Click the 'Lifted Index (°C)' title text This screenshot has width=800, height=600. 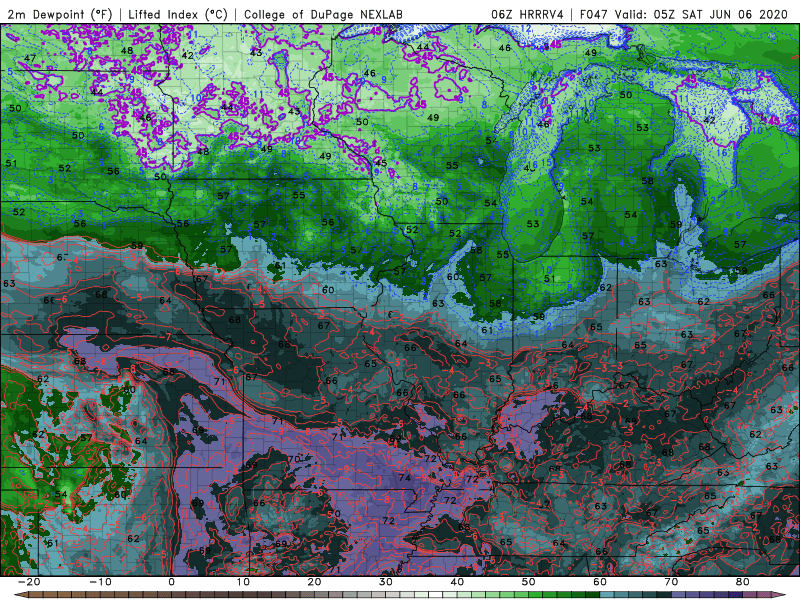pos(178,14)
